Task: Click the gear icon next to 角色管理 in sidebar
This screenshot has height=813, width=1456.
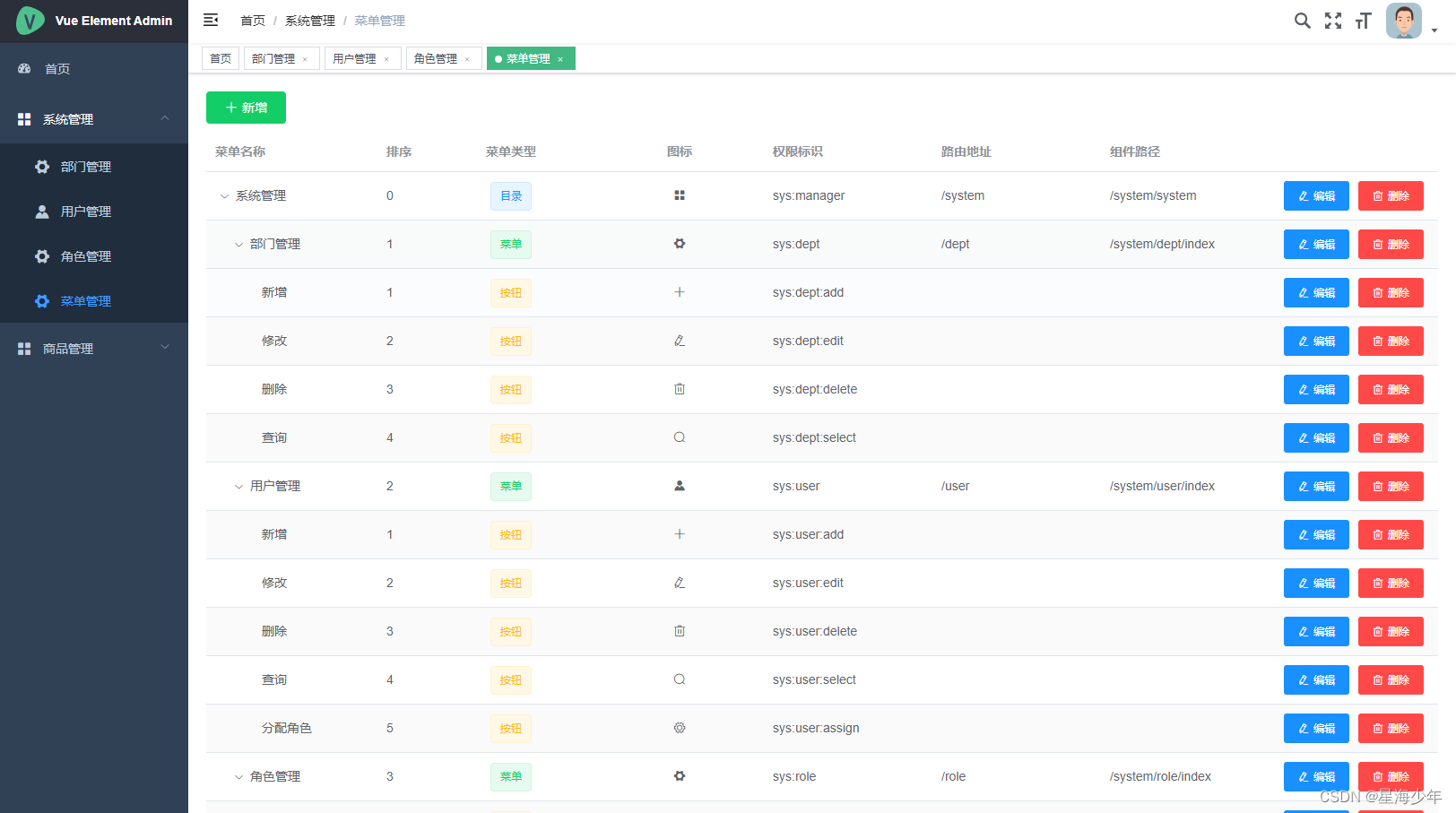Action: 42,256
